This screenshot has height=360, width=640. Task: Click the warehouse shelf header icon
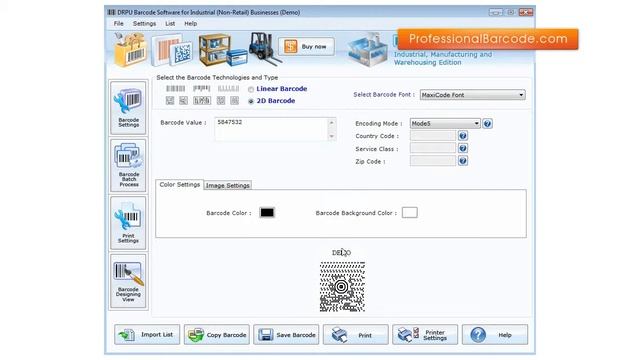[x=222, y=50]
